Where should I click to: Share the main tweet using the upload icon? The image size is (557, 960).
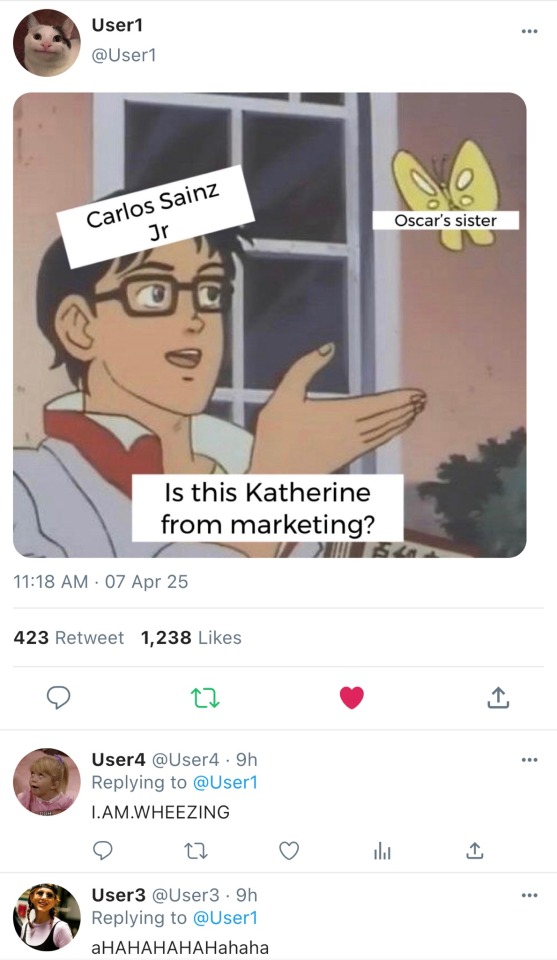pyautogui.click(x=498, y=697)
